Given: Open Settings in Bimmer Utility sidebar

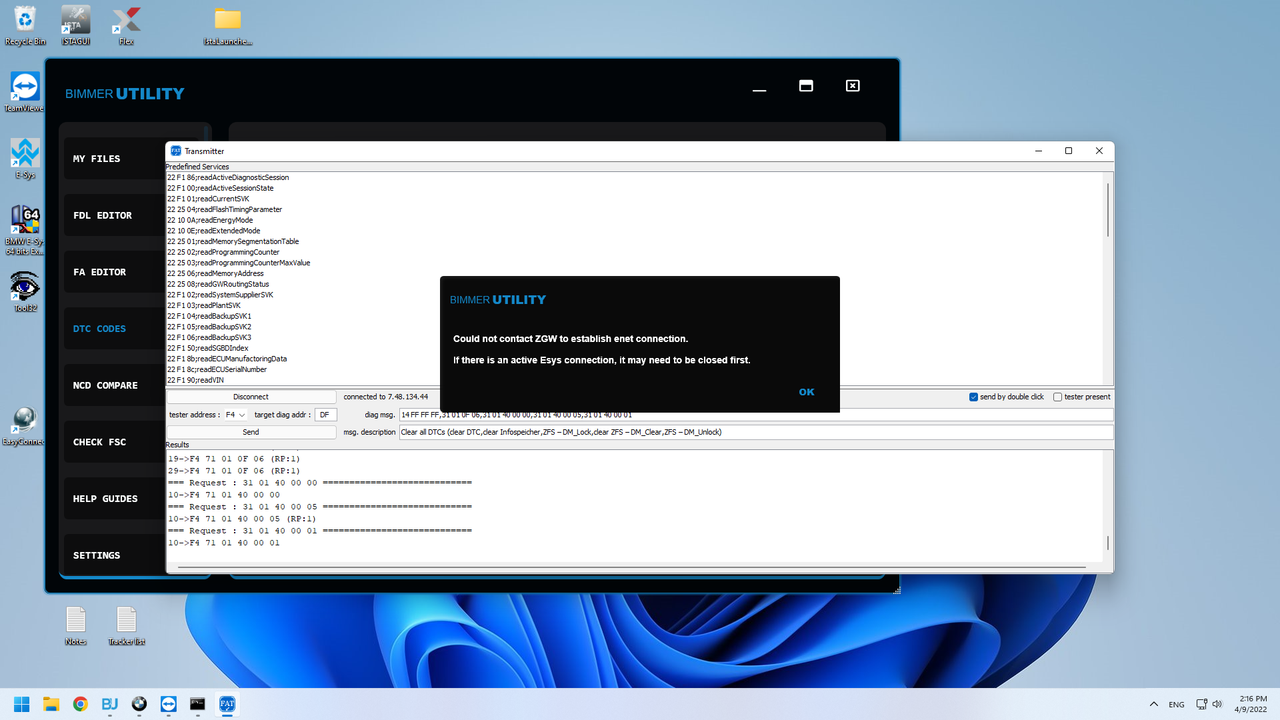Looking at the screenshot, I should (x=114, y=555).
